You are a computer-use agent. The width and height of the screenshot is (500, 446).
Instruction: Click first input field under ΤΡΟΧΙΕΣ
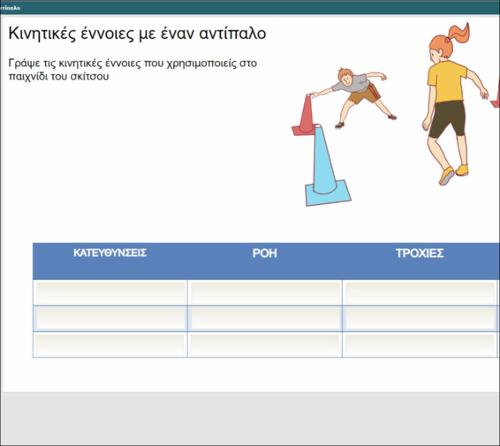click(x=420, y=293)
